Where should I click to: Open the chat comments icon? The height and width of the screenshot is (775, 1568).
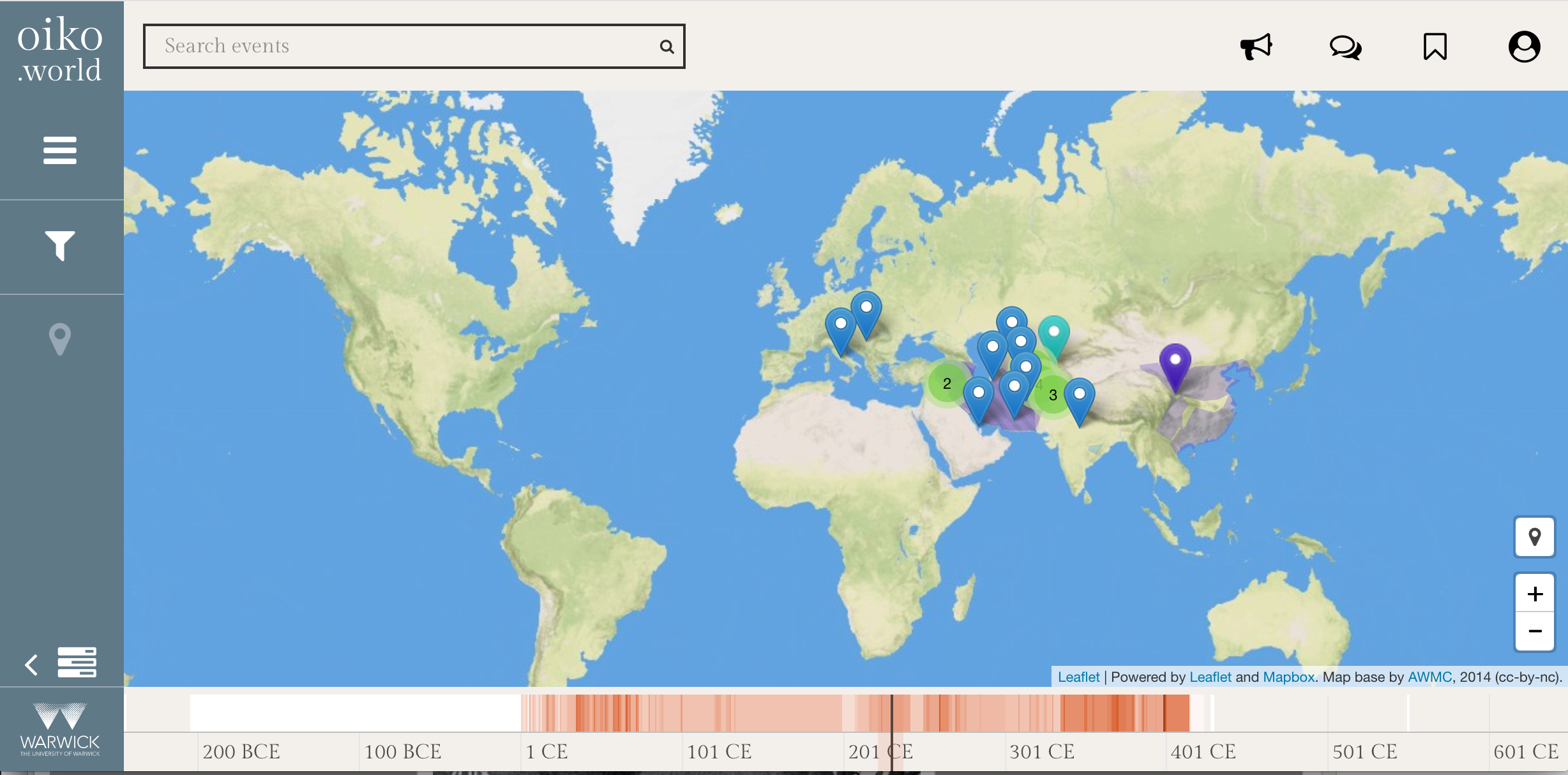[1345, 47]
